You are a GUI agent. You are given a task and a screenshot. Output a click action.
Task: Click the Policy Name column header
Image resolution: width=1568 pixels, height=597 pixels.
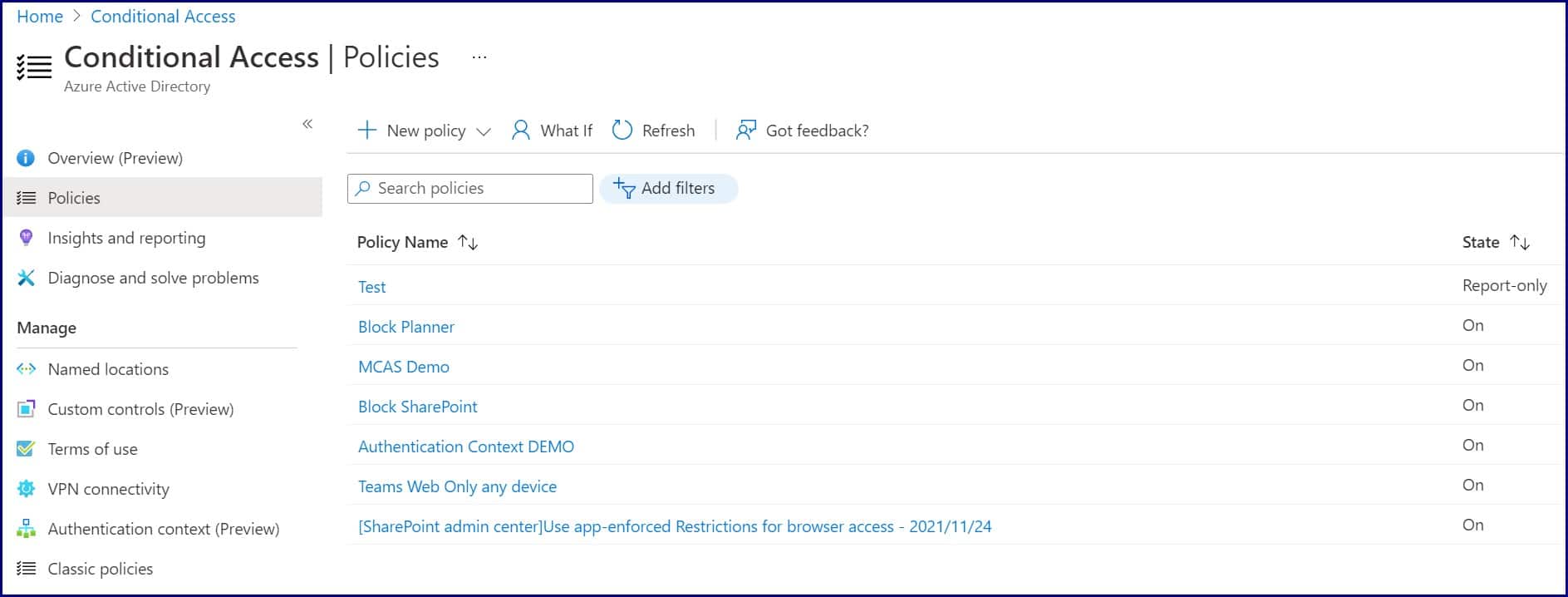click(x=402, y=242)
